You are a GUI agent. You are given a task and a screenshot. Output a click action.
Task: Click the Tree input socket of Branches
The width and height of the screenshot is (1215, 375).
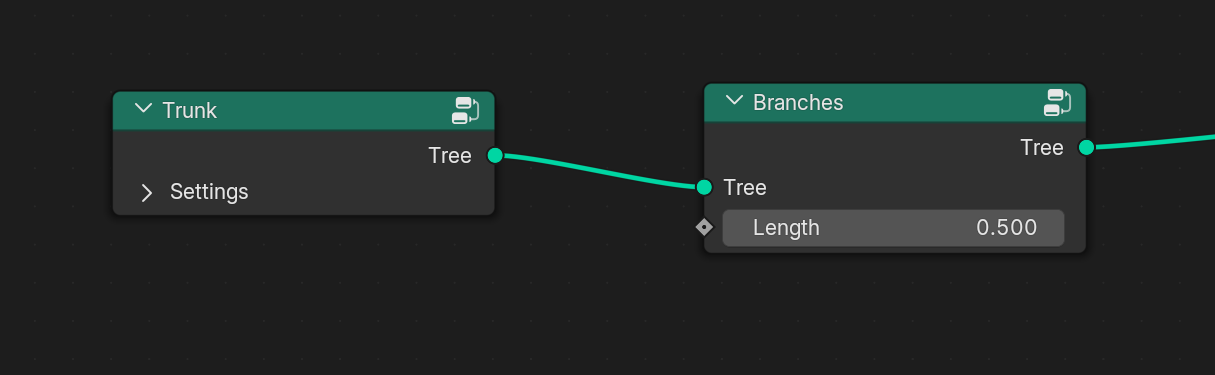pos(704,187)
